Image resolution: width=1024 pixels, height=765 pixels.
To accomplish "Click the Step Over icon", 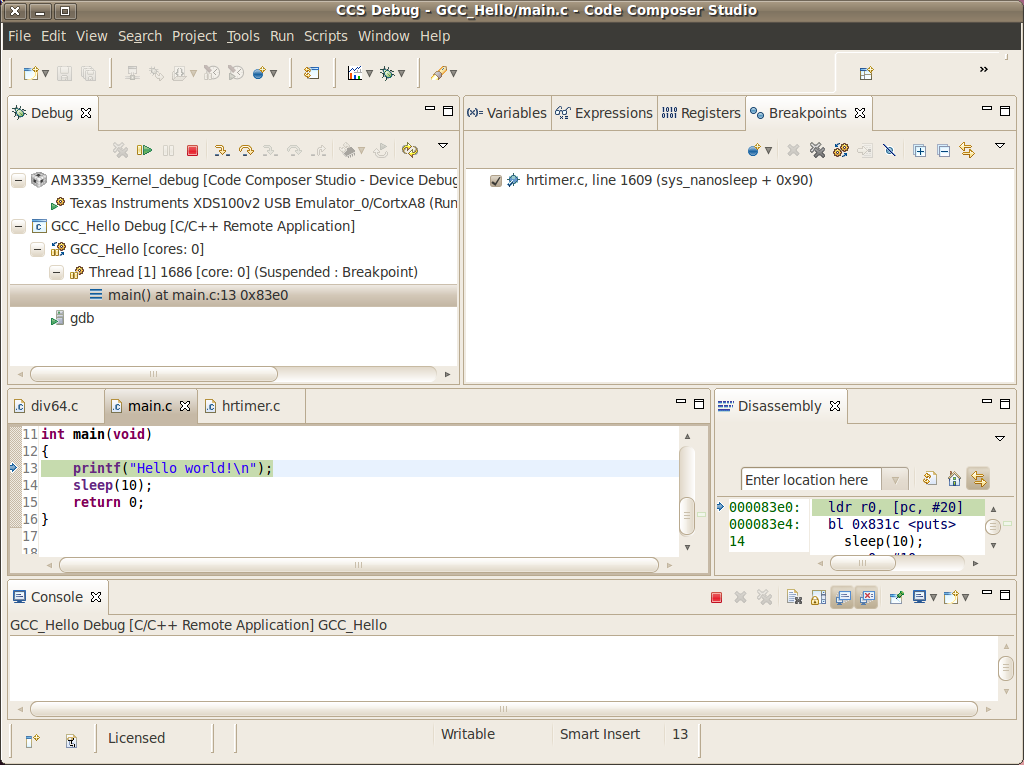I will pyautogui.click(x=246, y=150).
